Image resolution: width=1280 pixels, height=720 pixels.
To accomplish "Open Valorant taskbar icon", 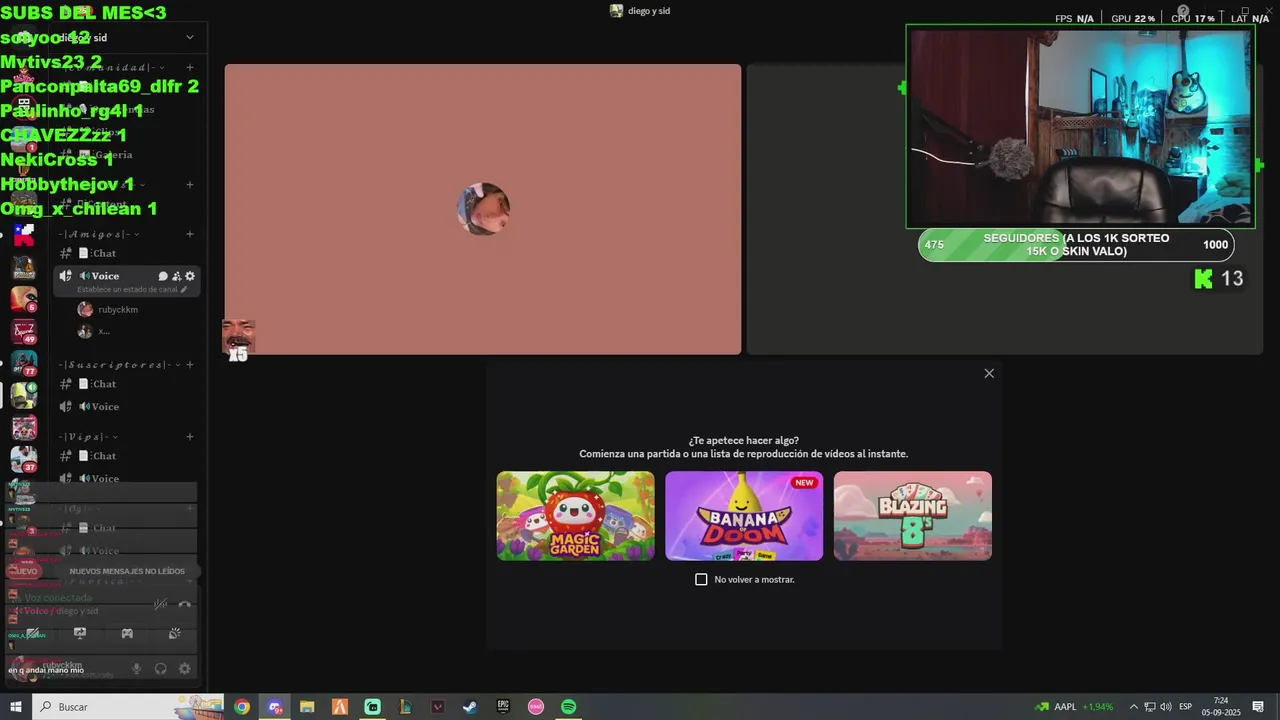I will (x=438, y=707).
